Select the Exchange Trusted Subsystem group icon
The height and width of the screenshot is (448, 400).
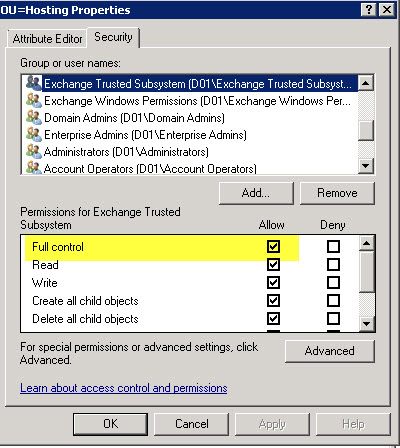pos(34,83)
